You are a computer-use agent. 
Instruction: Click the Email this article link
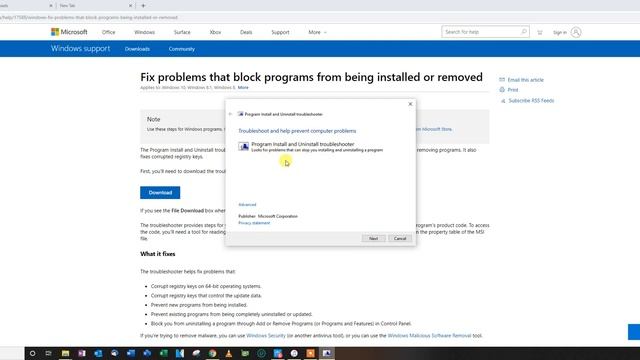point(525,80)
